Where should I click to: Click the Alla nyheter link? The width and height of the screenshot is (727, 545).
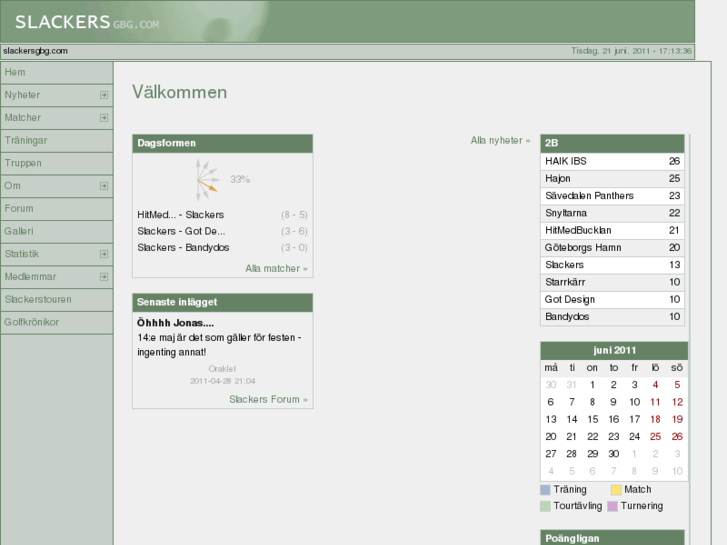(x=500, y=141)
